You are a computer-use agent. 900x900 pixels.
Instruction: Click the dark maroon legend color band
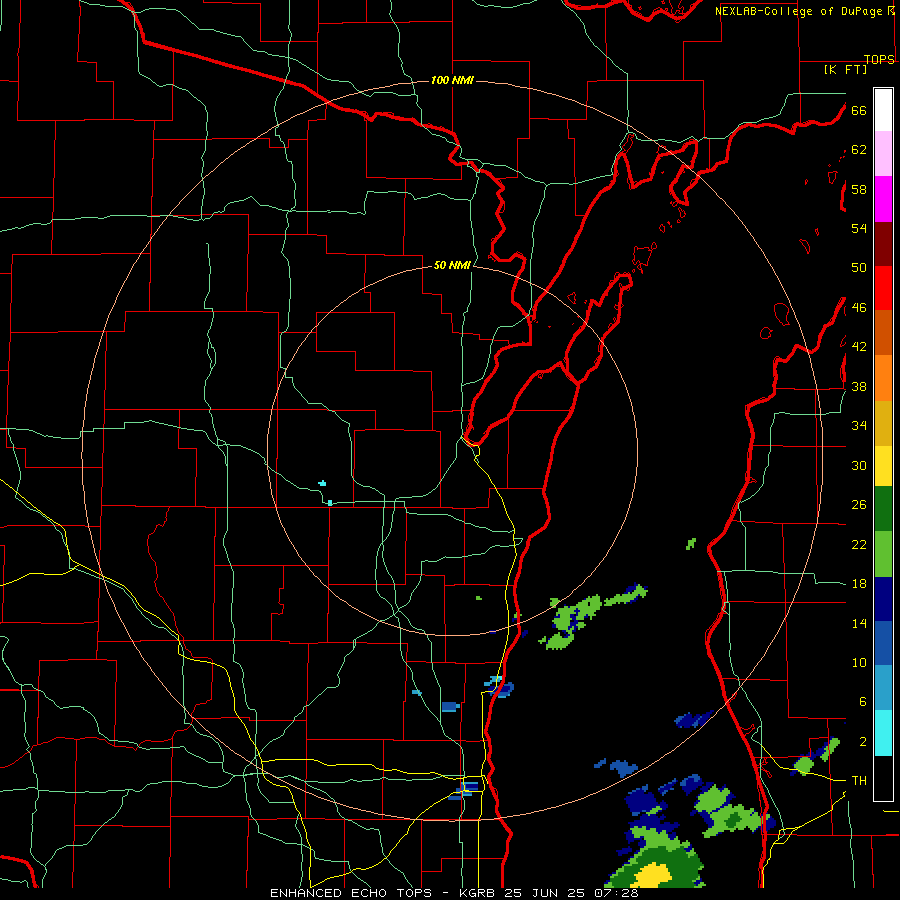pos(883,245)
